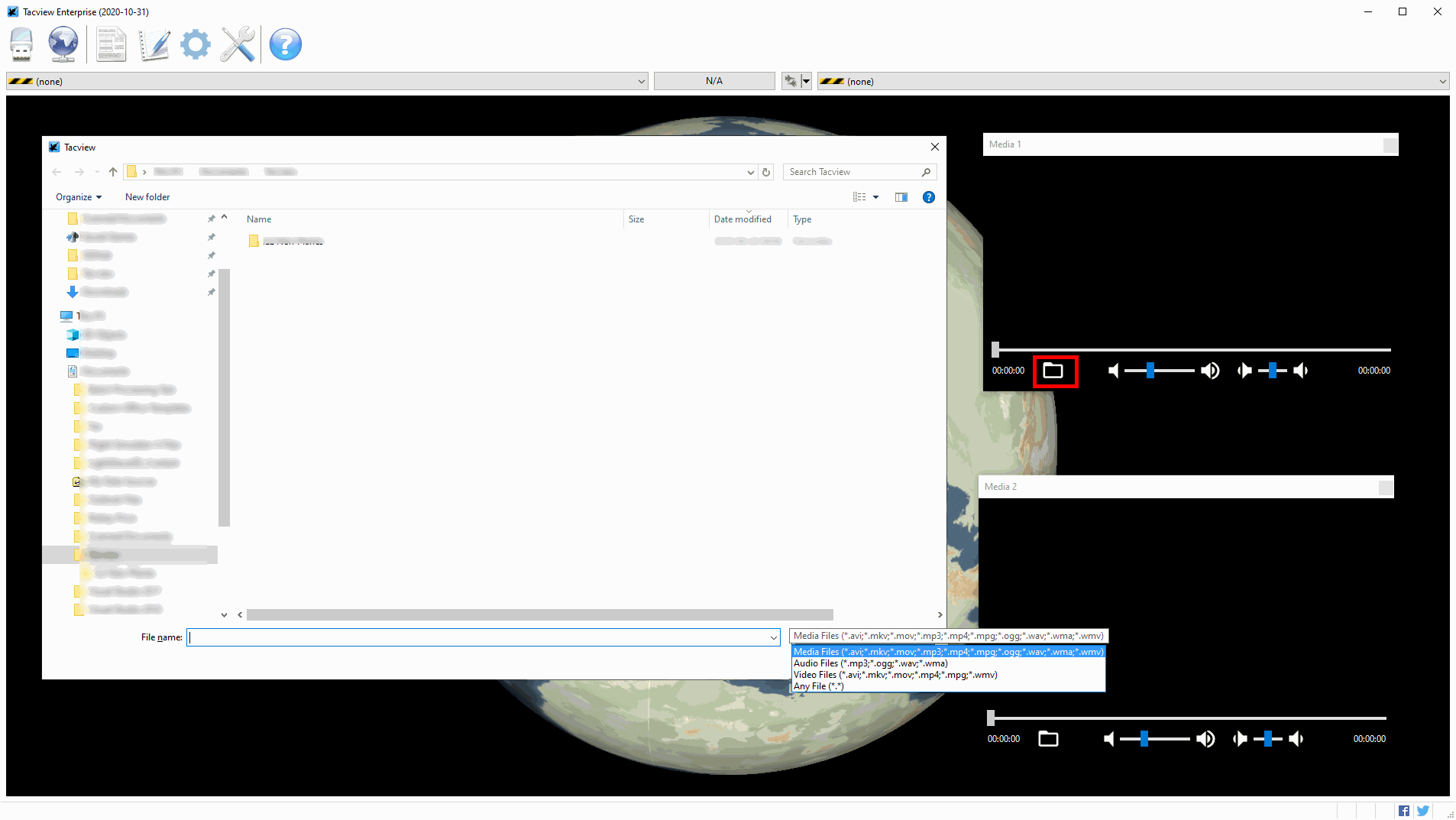Click the file type filter combo box
This screenshot has height=820, width=1456.
point(949,636)
